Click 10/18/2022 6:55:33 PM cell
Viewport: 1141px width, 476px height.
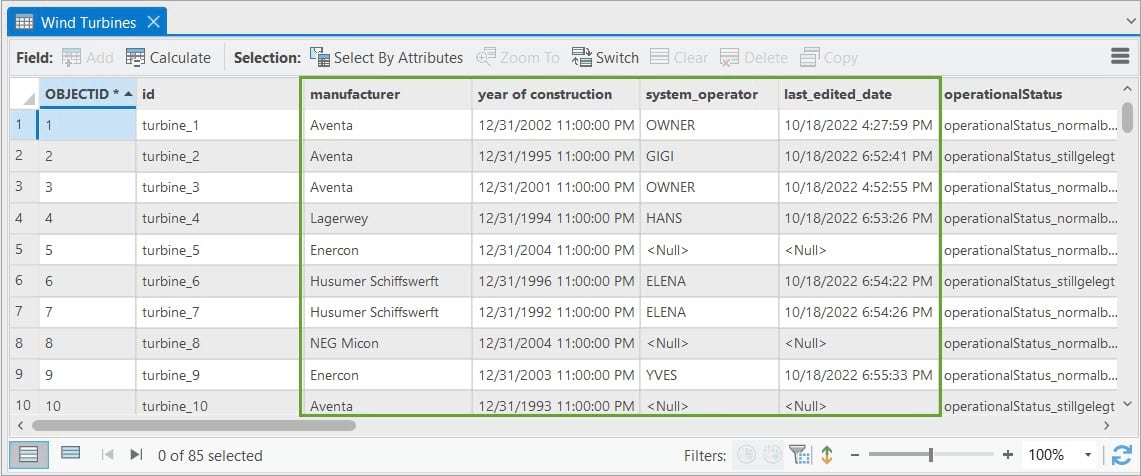[x=859, y=375]
